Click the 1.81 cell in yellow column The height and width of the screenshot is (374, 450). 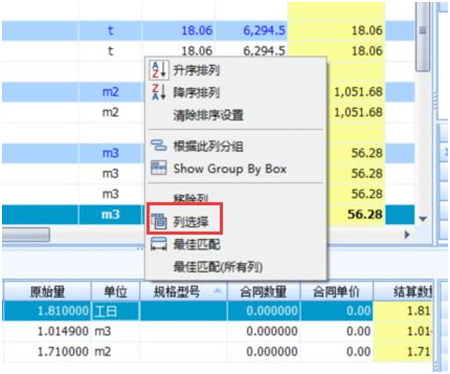pos(403,311)
